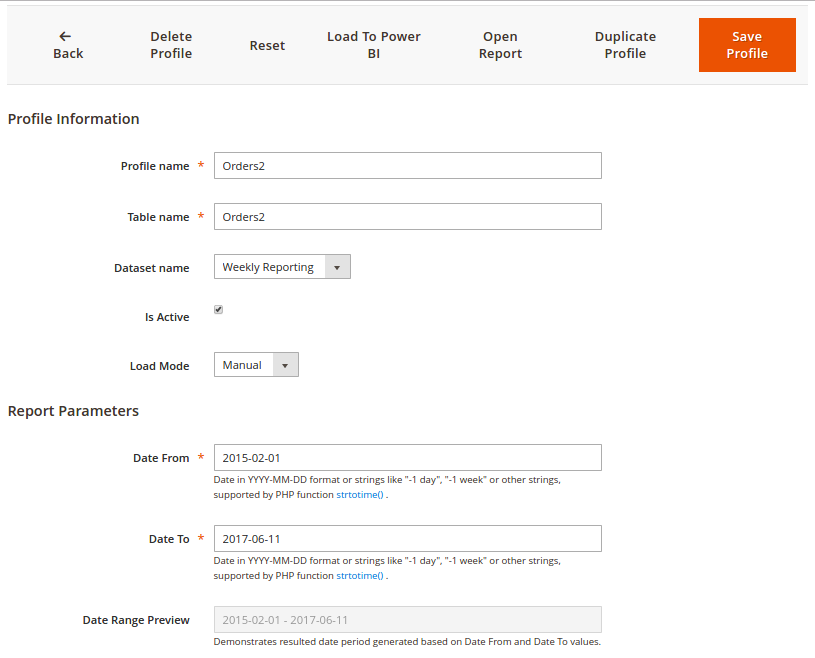Click the Load Mode dropdown arrow
815x658 pixels.
pos(285,365)
